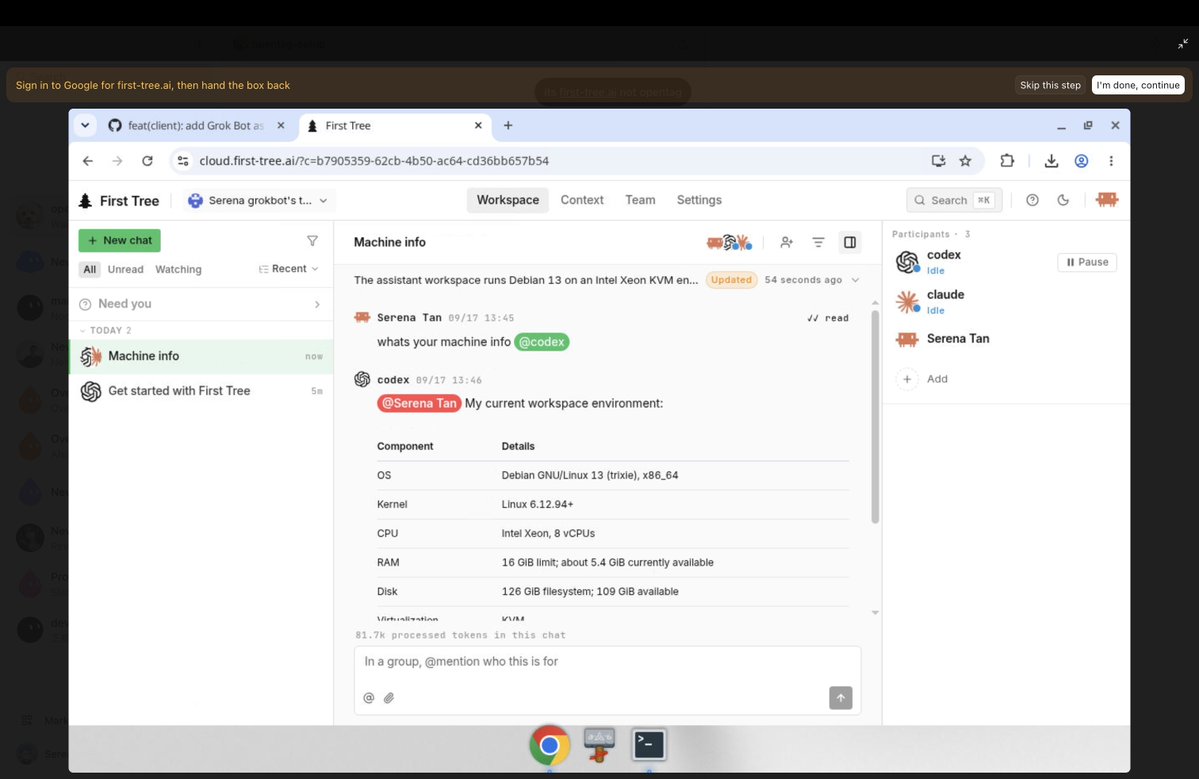Viewport: 1199px width, 779px height.
Task: Bookmark this page star icon
Action: pyautogui.click(x=966, y=161)
